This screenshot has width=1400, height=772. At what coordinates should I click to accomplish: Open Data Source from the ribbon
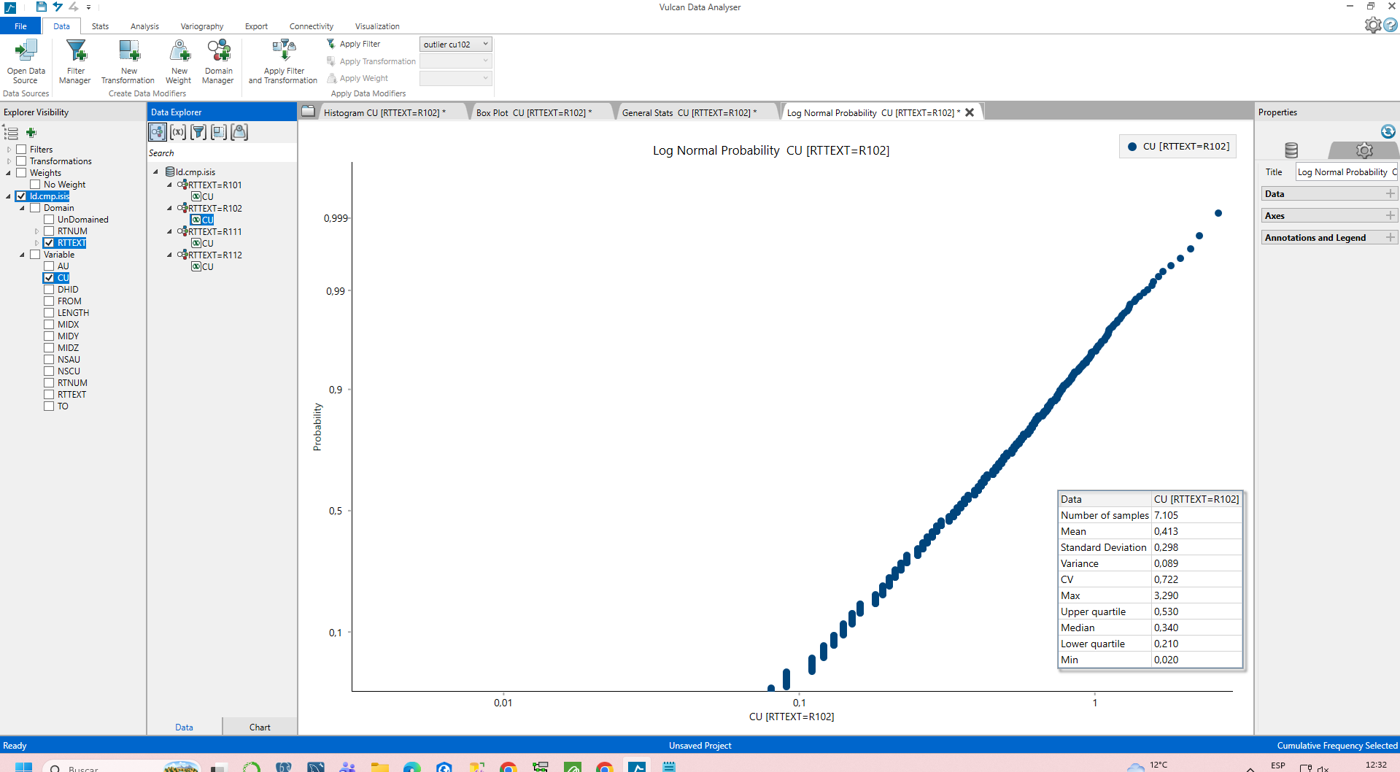(26, 62)
